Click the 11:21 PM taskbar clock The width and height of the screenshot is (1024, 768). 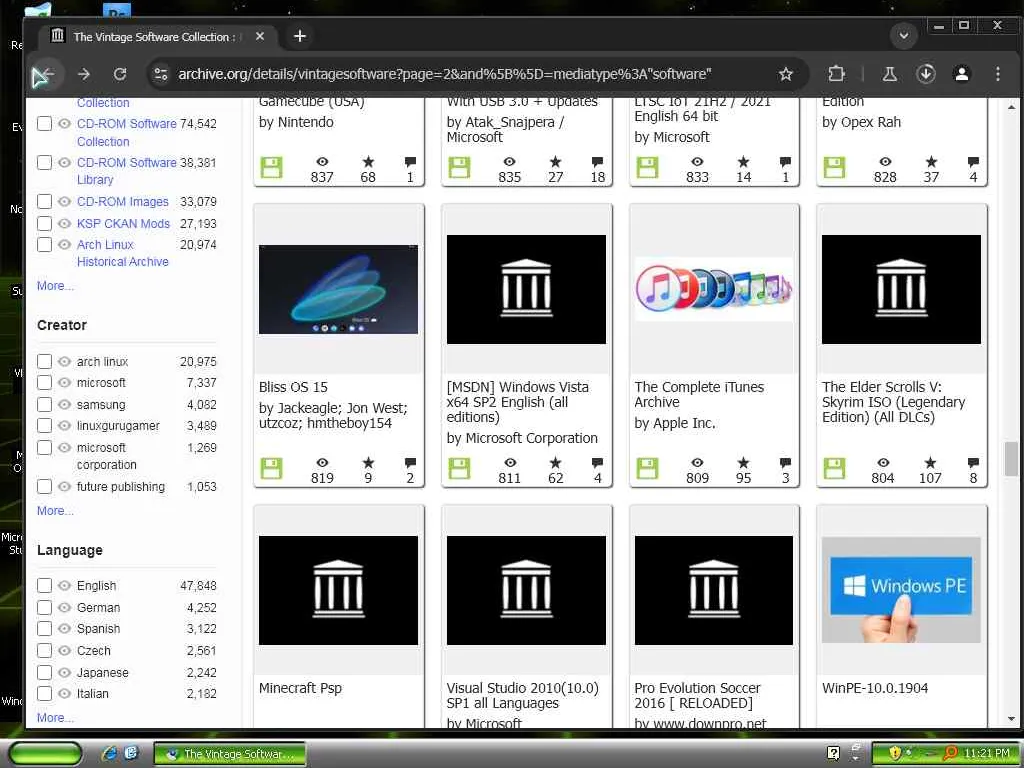click(x=986, y=754)
